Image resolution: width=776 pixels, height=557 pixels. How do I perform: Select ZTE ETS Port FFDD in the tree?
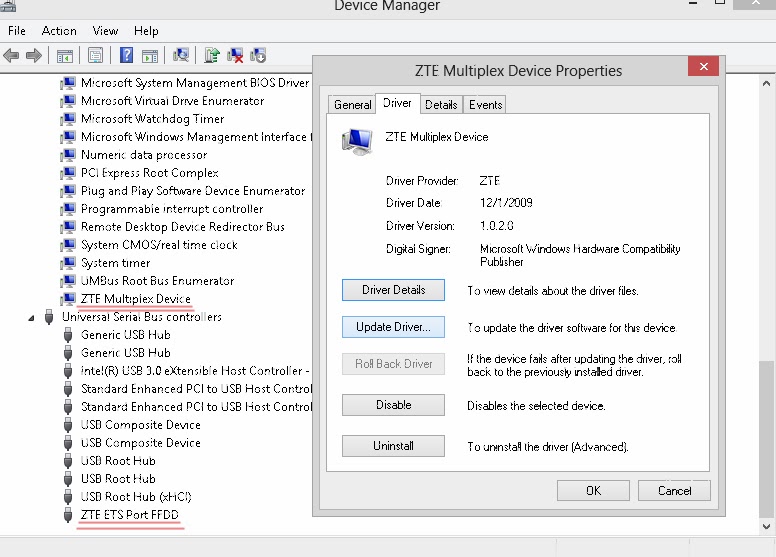[130, 515]
